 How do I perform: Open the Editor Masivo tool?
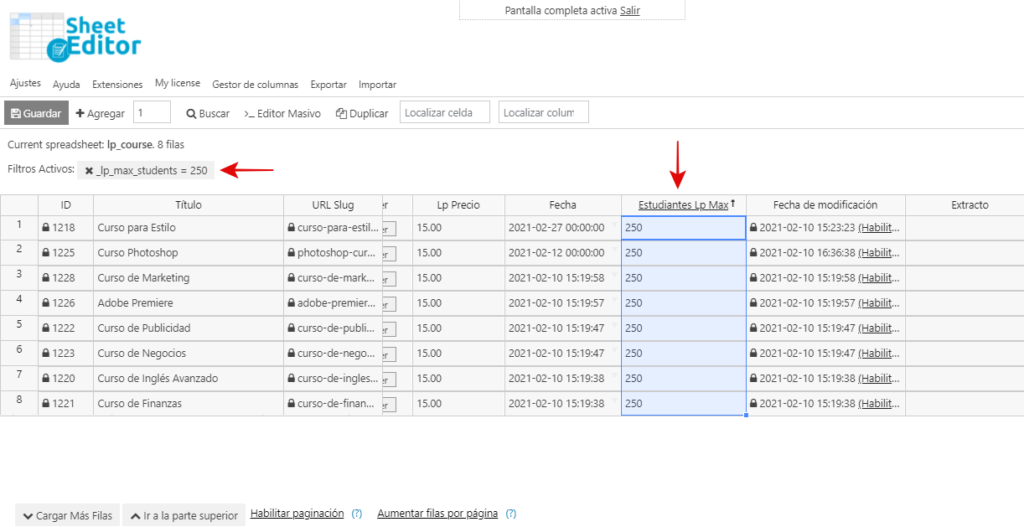pyautogui.click(x=283, y=113)
